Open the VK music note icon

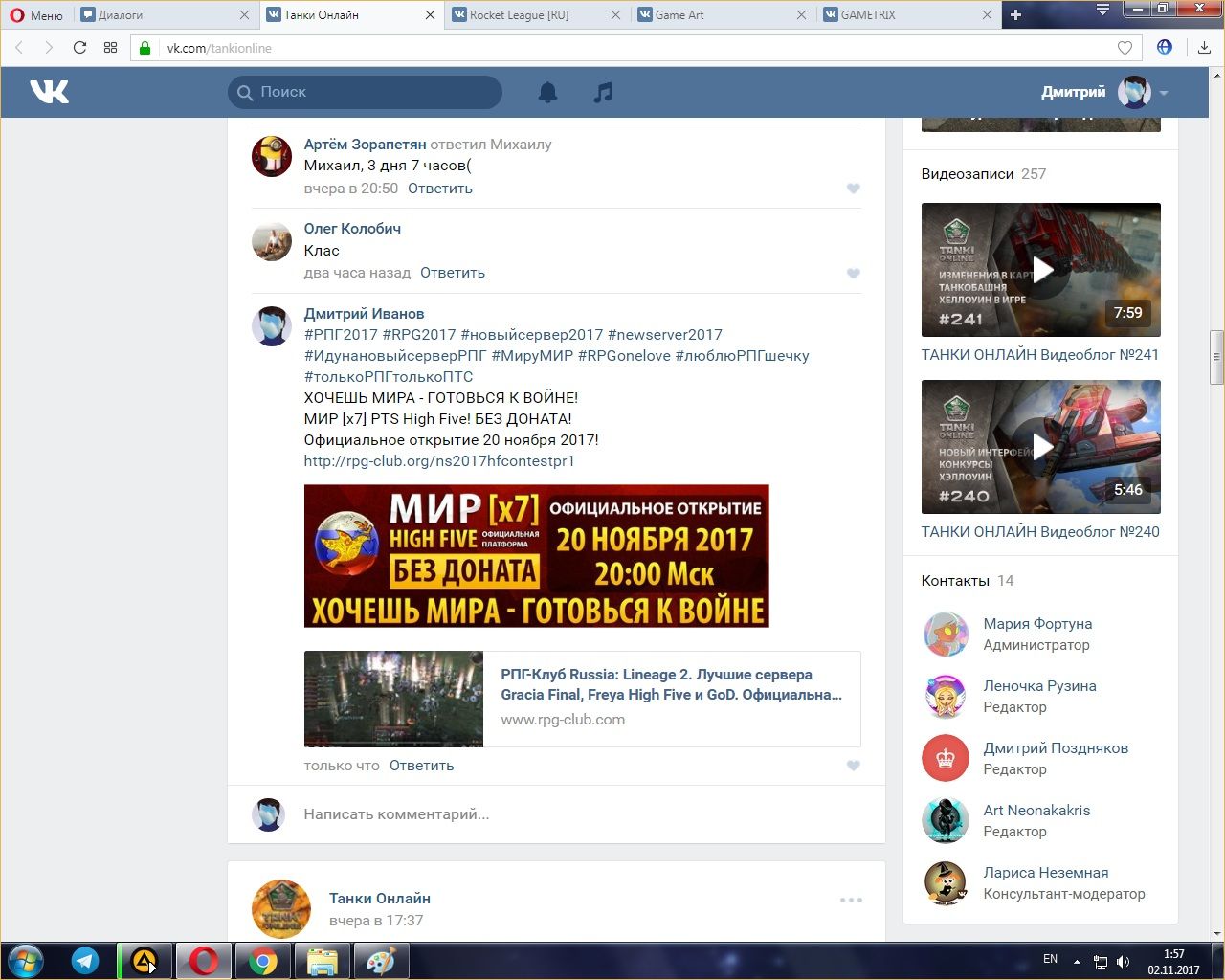click(x=603, y=92)
